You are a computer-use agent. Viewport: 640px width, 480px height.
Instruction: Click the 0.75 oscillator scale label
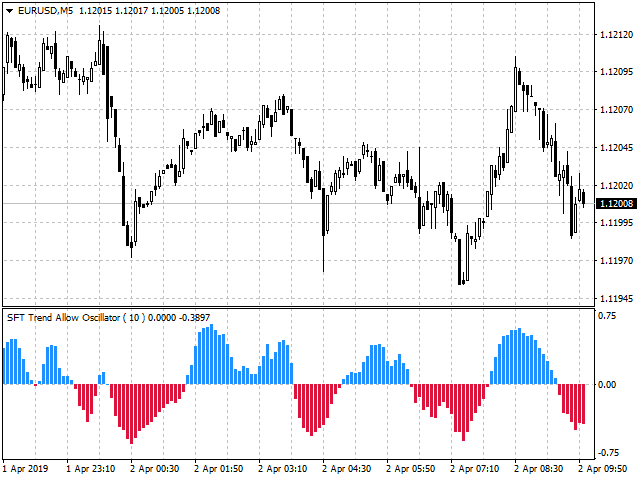tap(607, 316)
